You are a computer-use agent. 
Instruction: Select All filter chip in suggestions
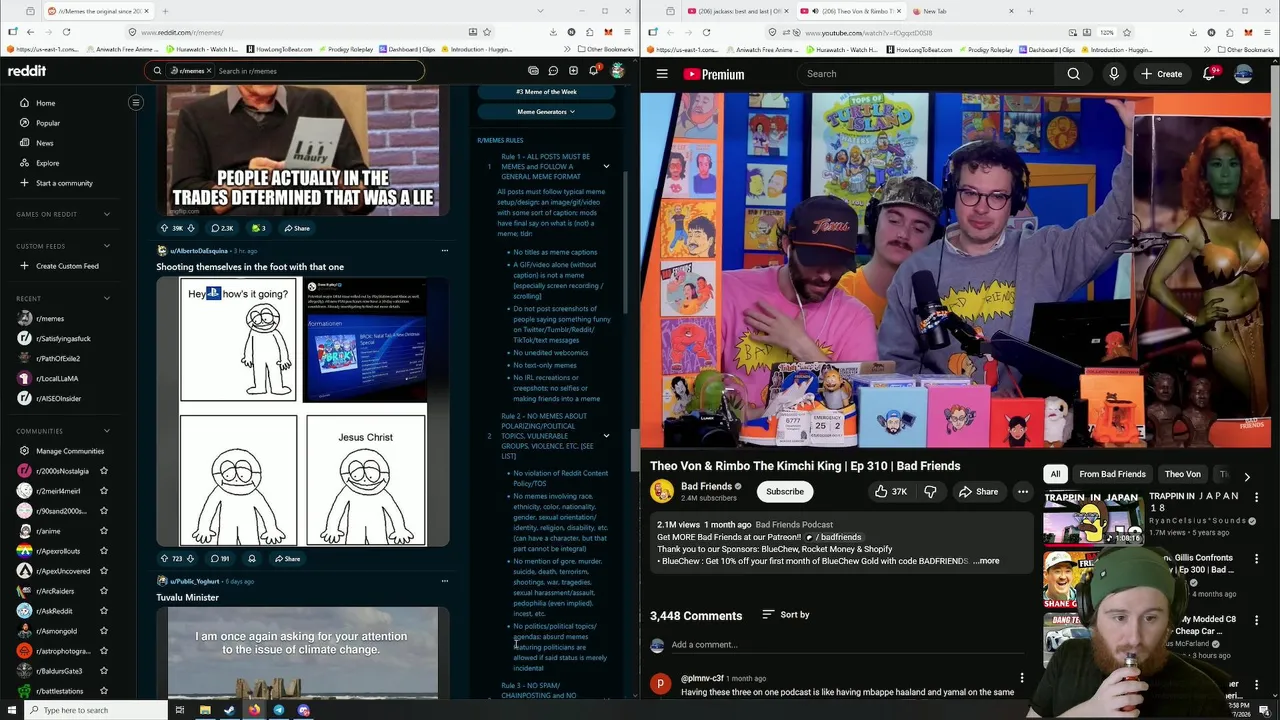click(x=1055, y=474)
